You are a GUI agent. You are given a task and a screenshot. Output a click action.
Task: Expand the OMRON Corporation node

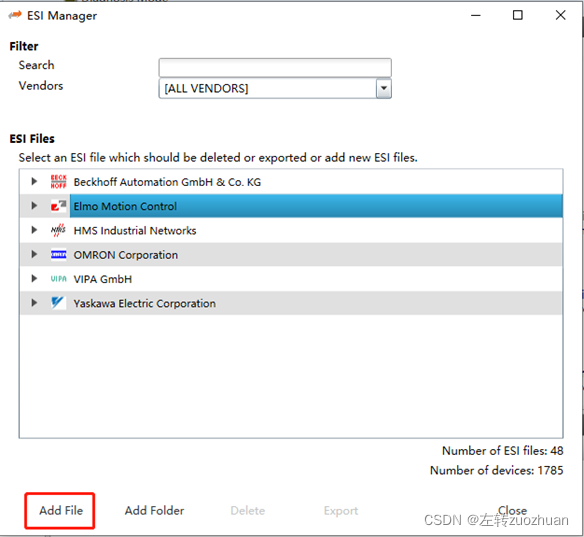(x=34, y=254)
